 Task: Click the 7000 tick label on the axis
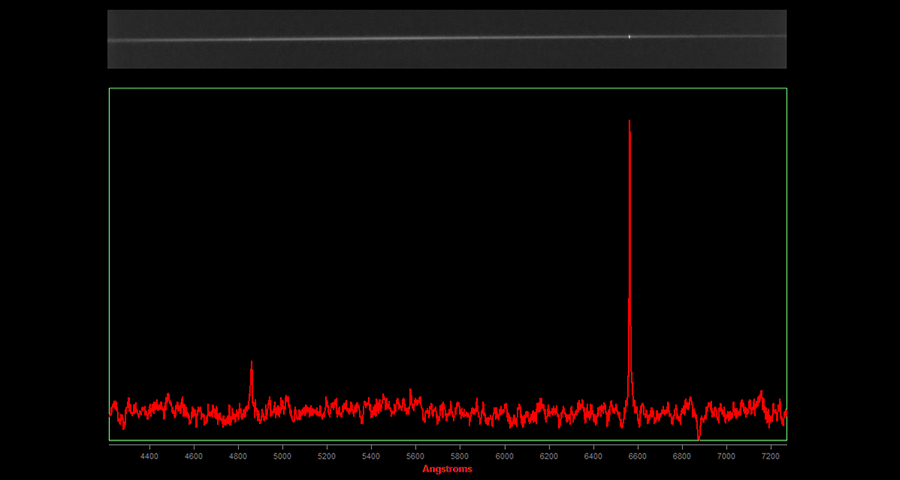click(x=727, y=456)
